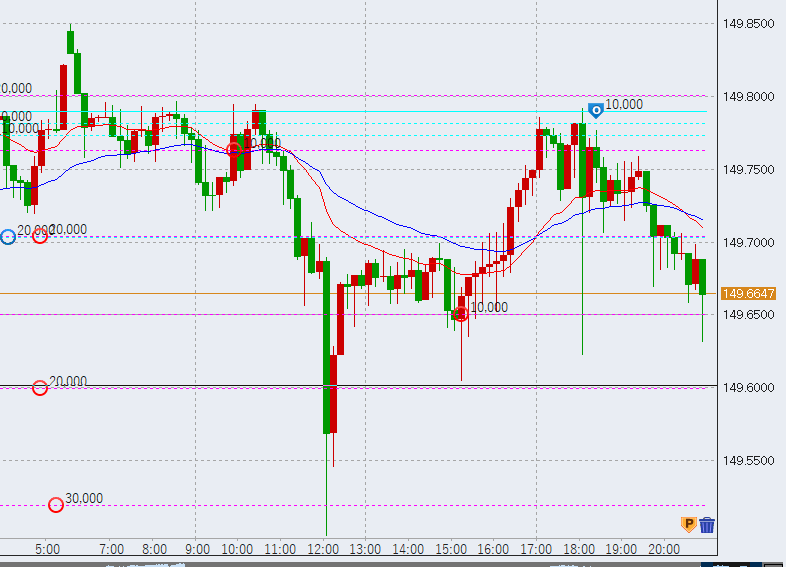786x567 pixels.
Task: Click the 149.7500 price axis label
Action: [749, 170]
